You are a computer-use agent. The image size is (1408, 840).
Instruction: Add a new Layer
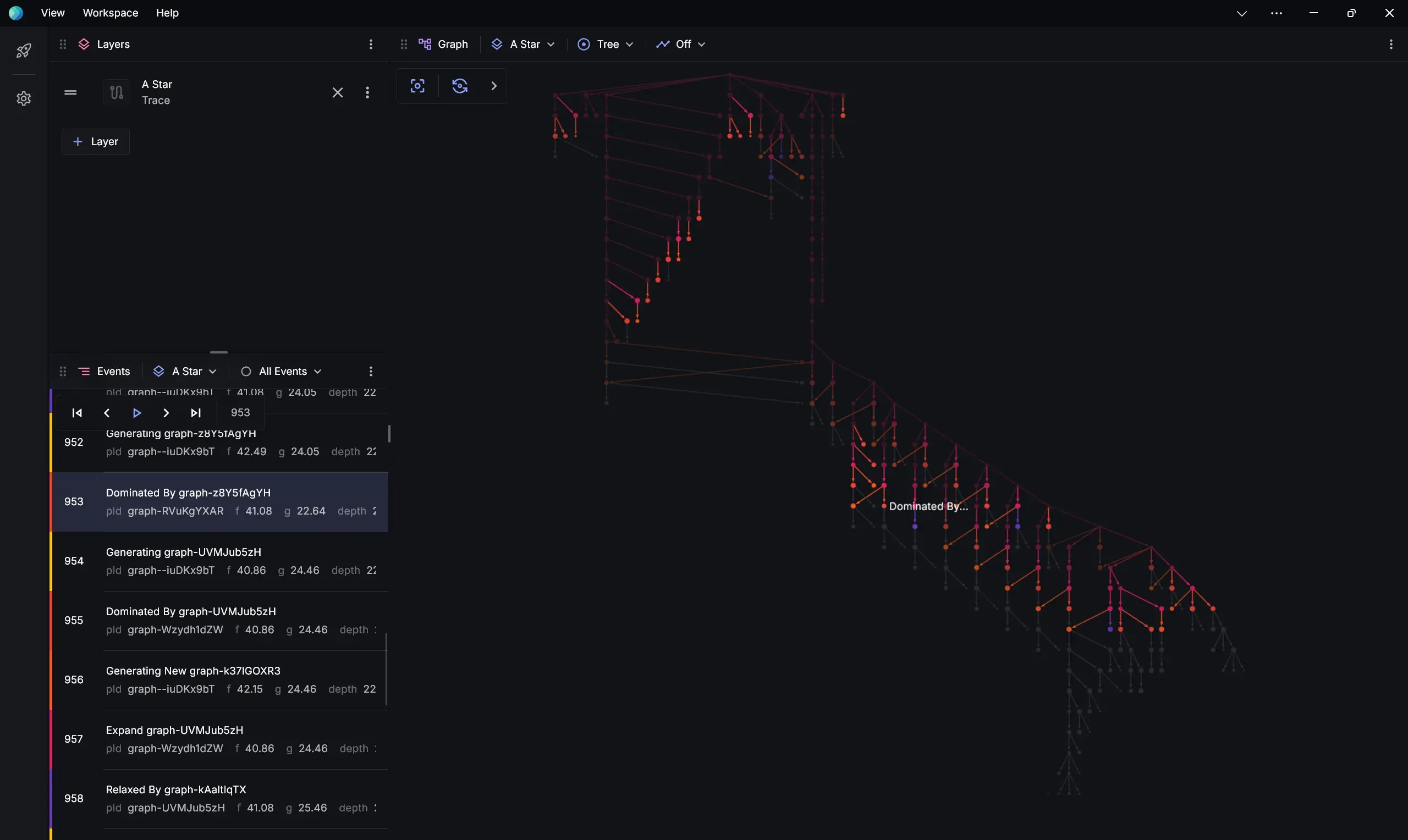tap(96, 141)
